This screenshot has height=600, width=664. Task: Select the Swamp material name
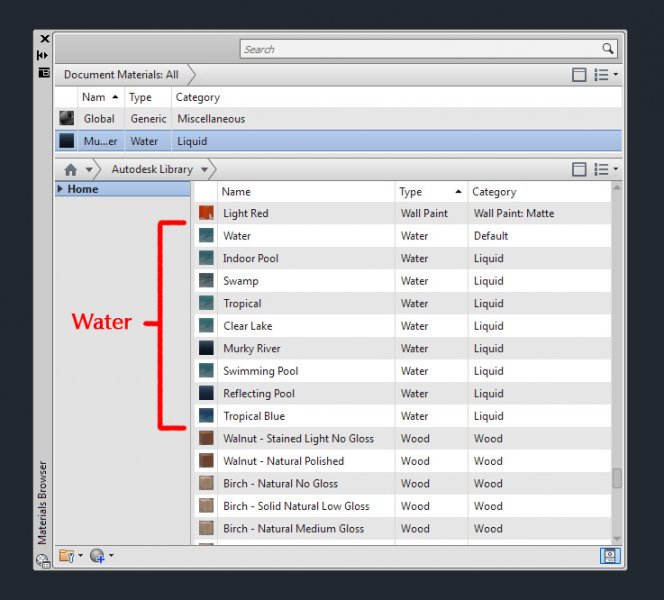(241, 281)
